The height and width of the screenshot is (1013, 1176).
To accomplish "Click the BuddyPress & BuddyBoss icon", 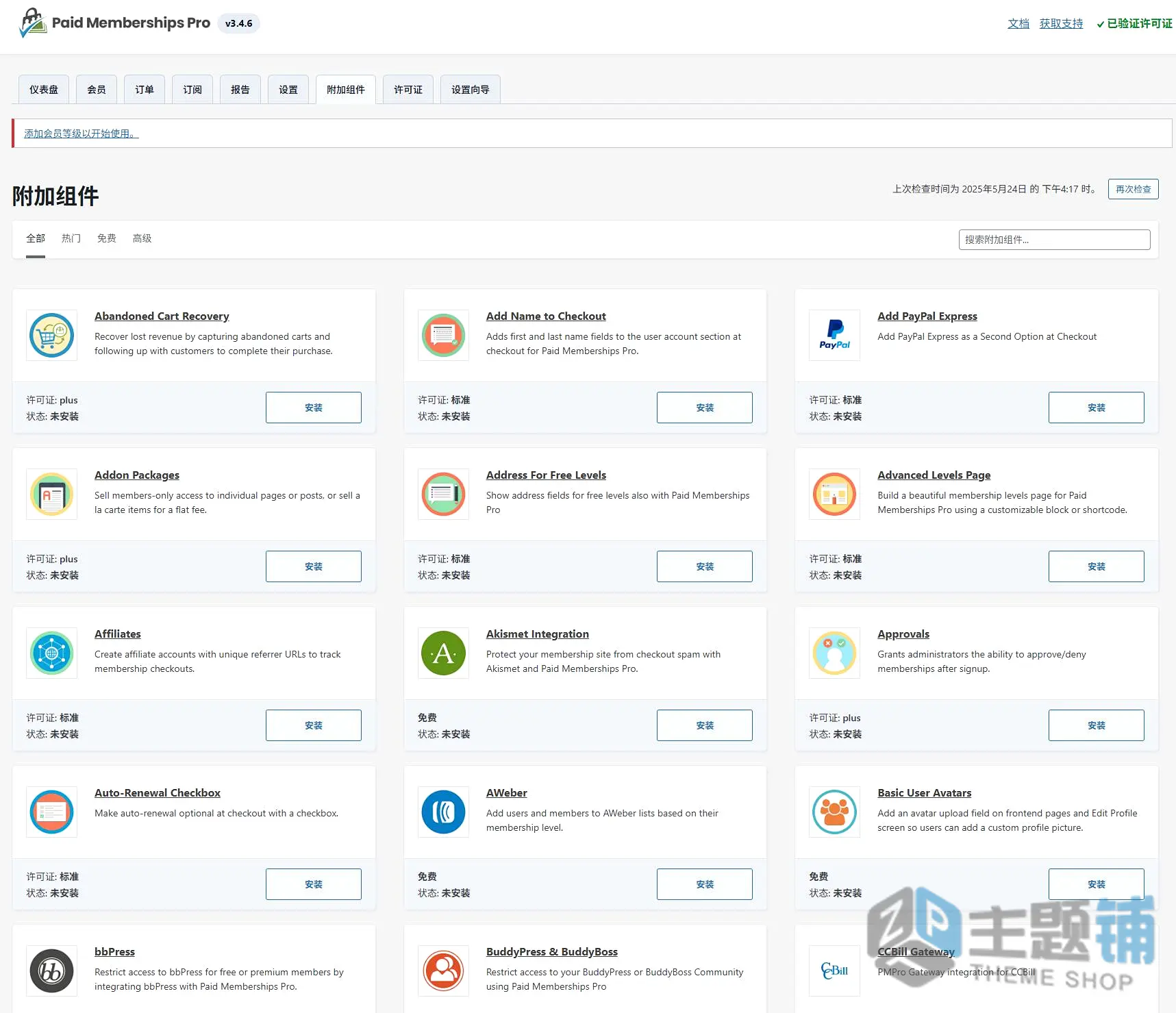I will point(444,971).
